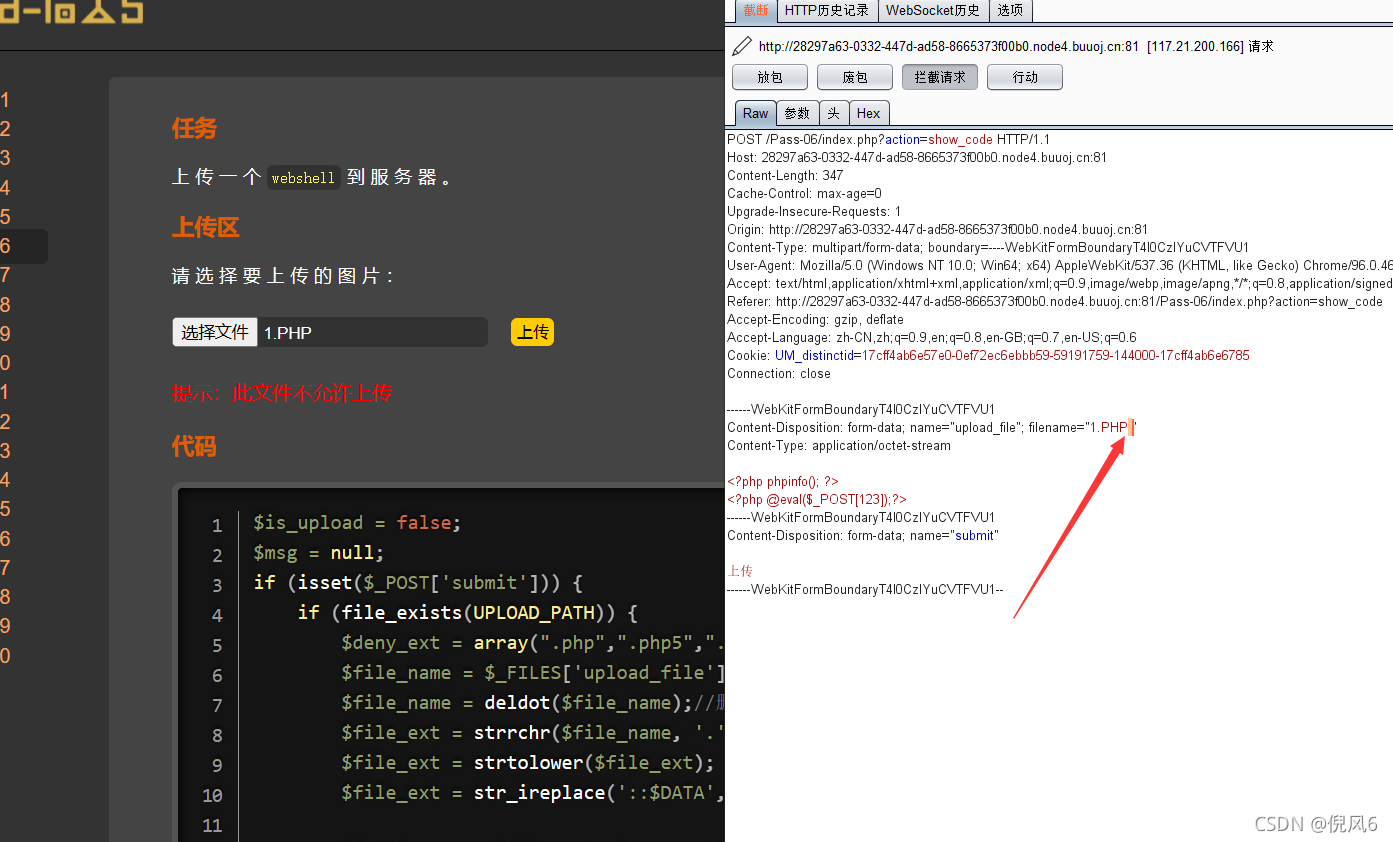Click the webshell code tag in the task text
Screen dimensions: 1393x842
pos(303,178)
